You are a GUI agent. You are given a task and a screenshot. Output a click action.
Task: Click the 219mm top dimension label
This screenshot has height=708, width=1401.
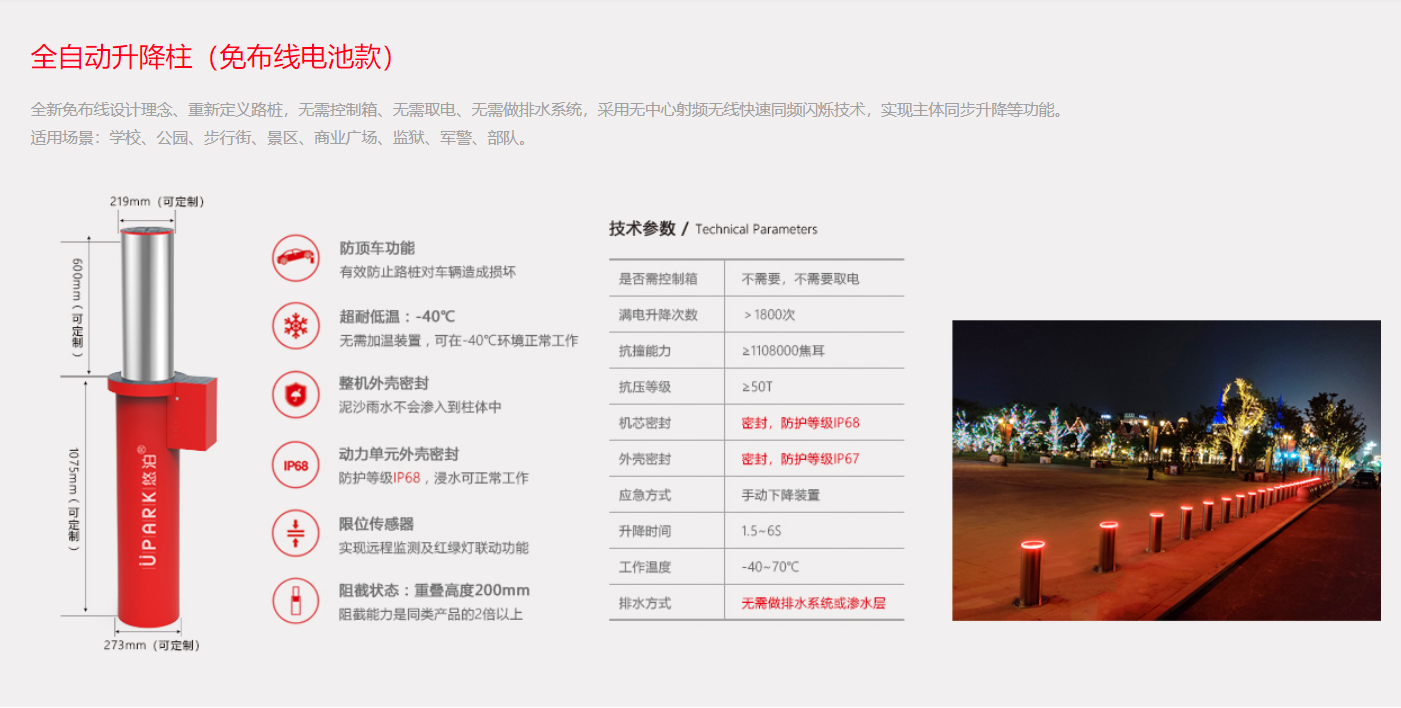[x=157, y=202]
